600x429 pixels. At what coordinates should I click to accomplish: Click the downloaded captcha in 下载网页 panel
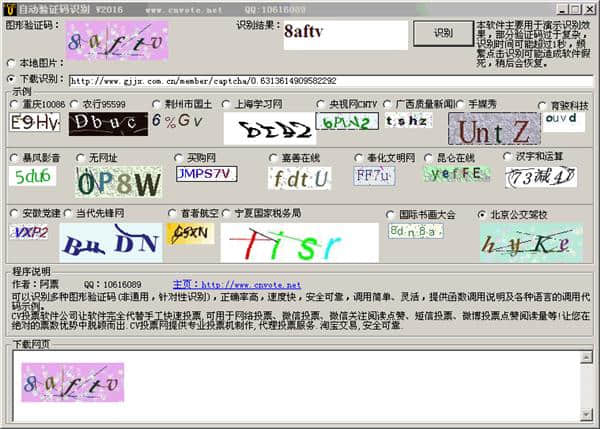(73, 382)
